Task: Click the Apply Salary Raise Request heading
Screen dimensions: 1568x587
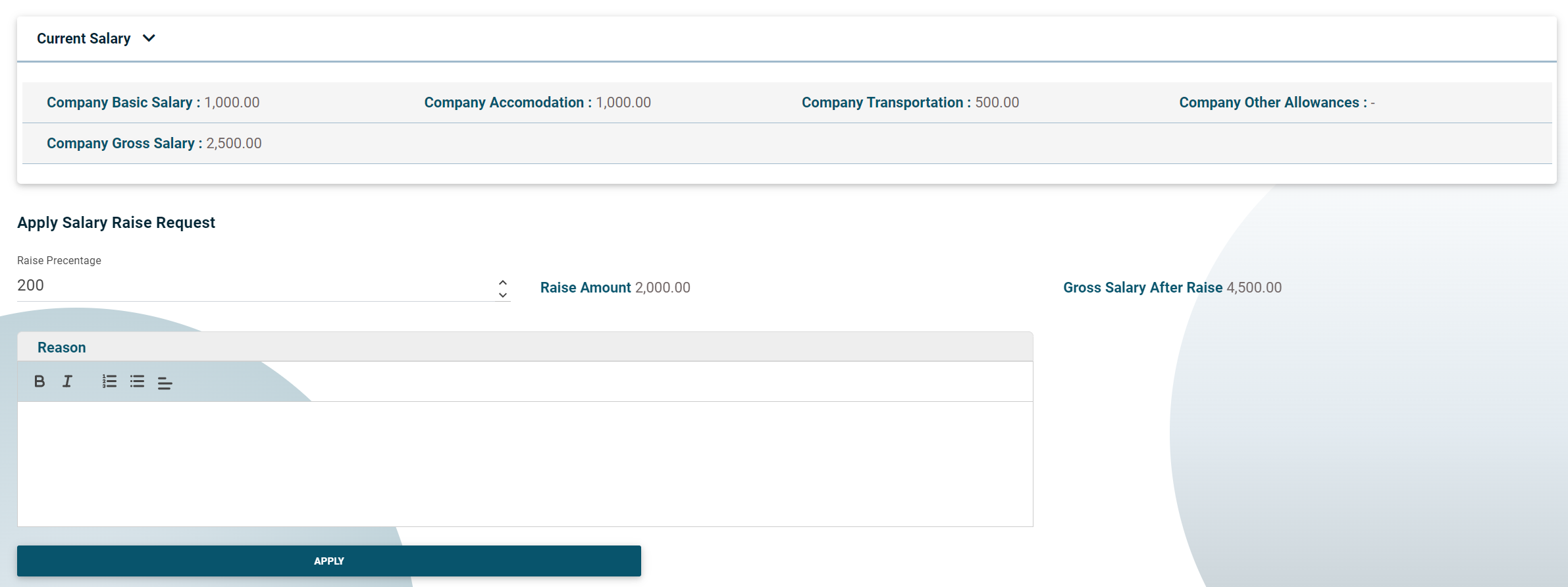Action: (116, 223)
